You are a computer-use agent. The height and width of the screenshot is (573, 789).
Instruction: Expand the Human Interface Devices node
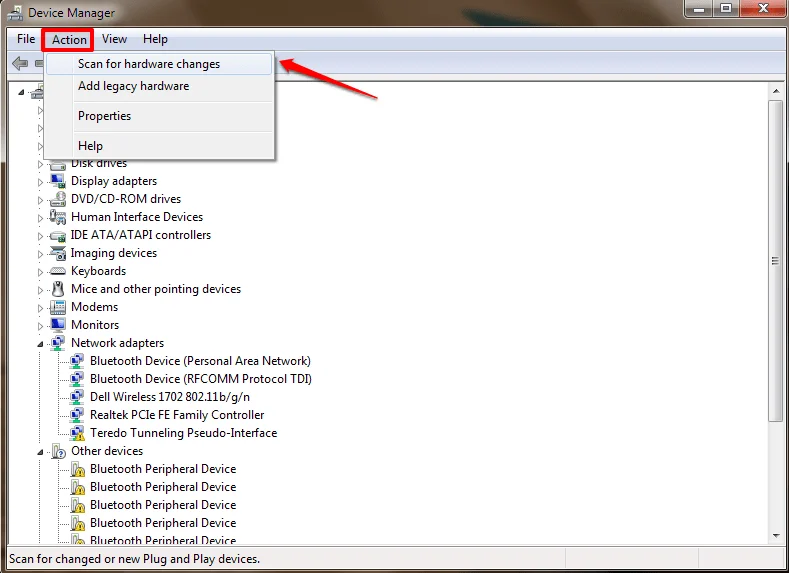40,218
